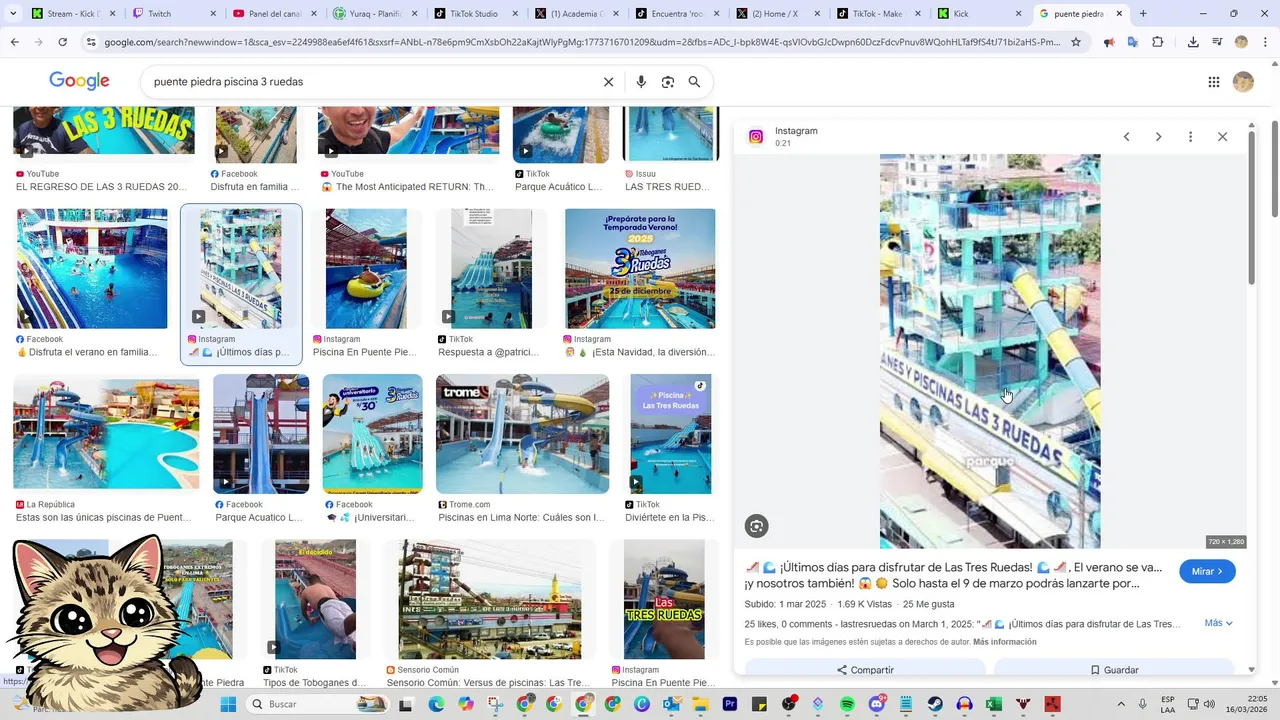Open browser extensions puzzle icon
The width and height of the screenshot is (1280, 720).
(1158, 42)
